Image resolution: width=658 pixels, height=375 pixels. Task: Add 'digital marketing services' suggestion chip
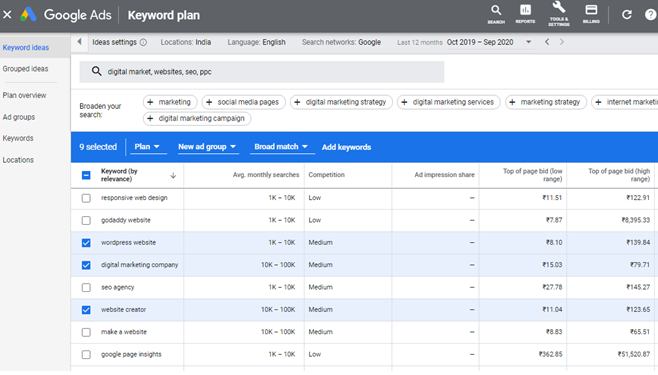coord(449,102)
